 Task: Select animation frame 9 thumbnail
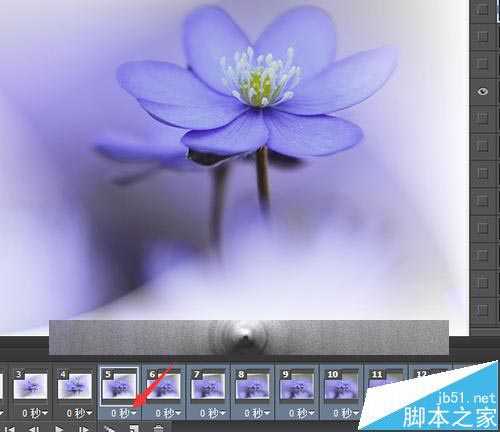coord(297,386)
